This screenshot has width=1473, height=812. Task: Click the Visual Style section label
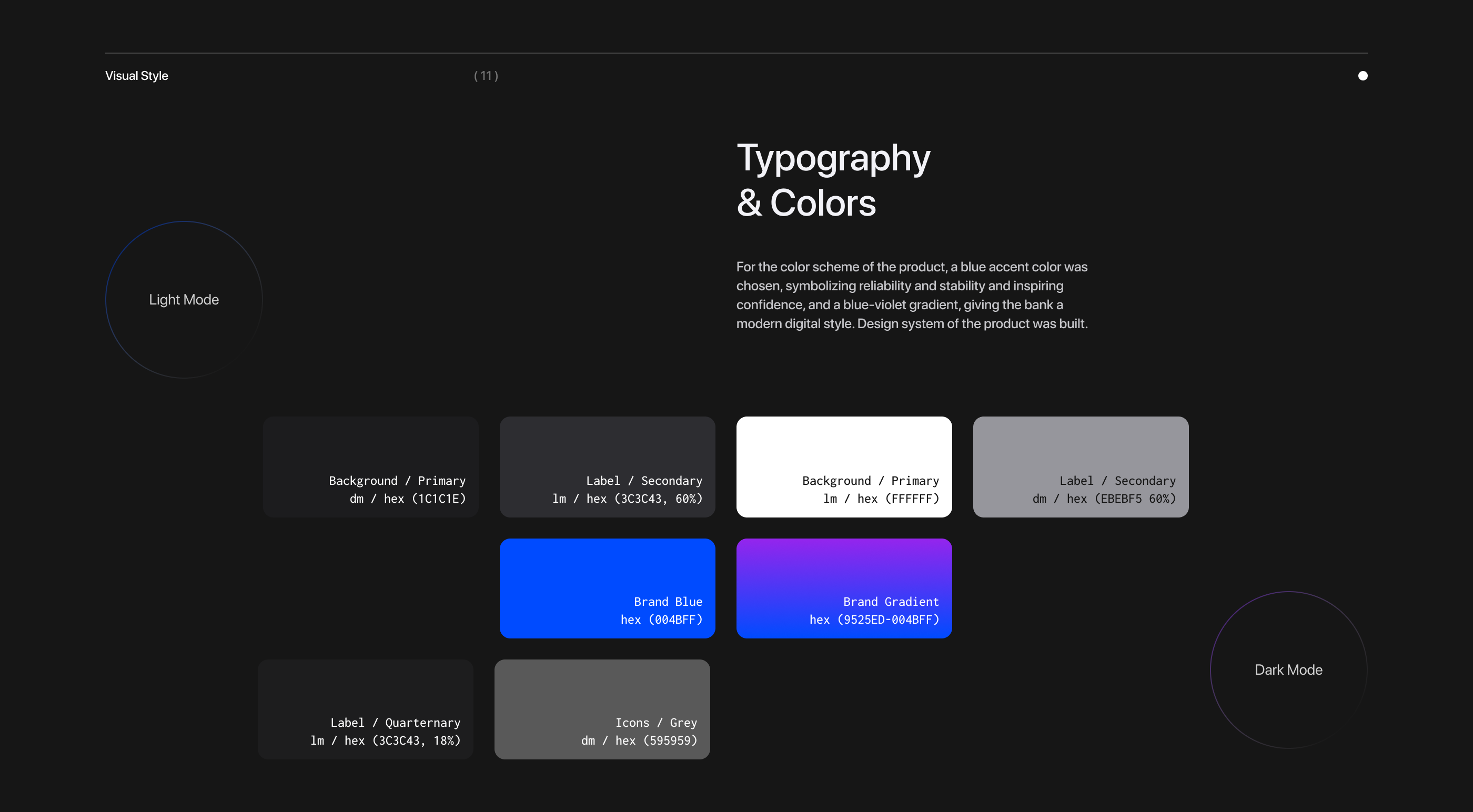(137, 76)
